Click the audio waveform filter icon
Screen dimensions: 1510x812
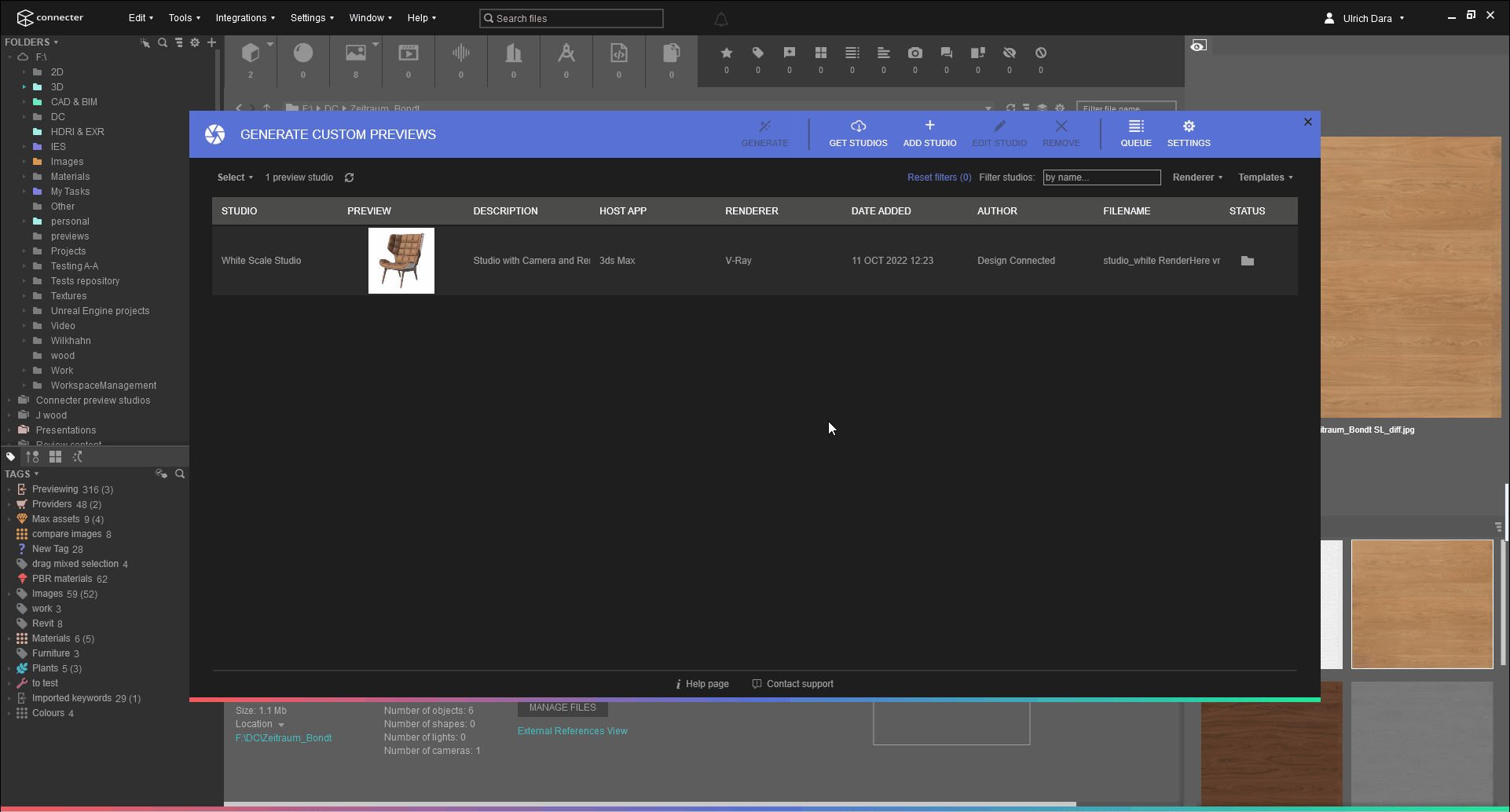click(x=461, y=53)
